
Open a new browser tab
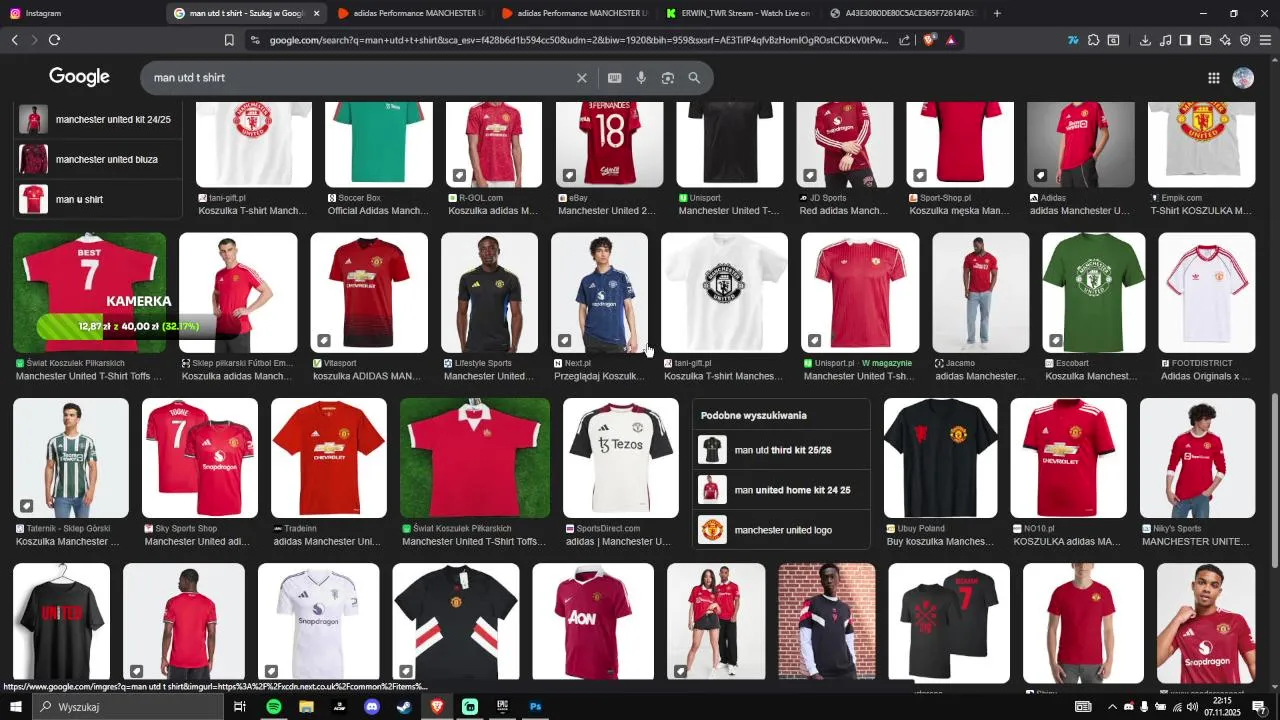click(x=997, y=13)
